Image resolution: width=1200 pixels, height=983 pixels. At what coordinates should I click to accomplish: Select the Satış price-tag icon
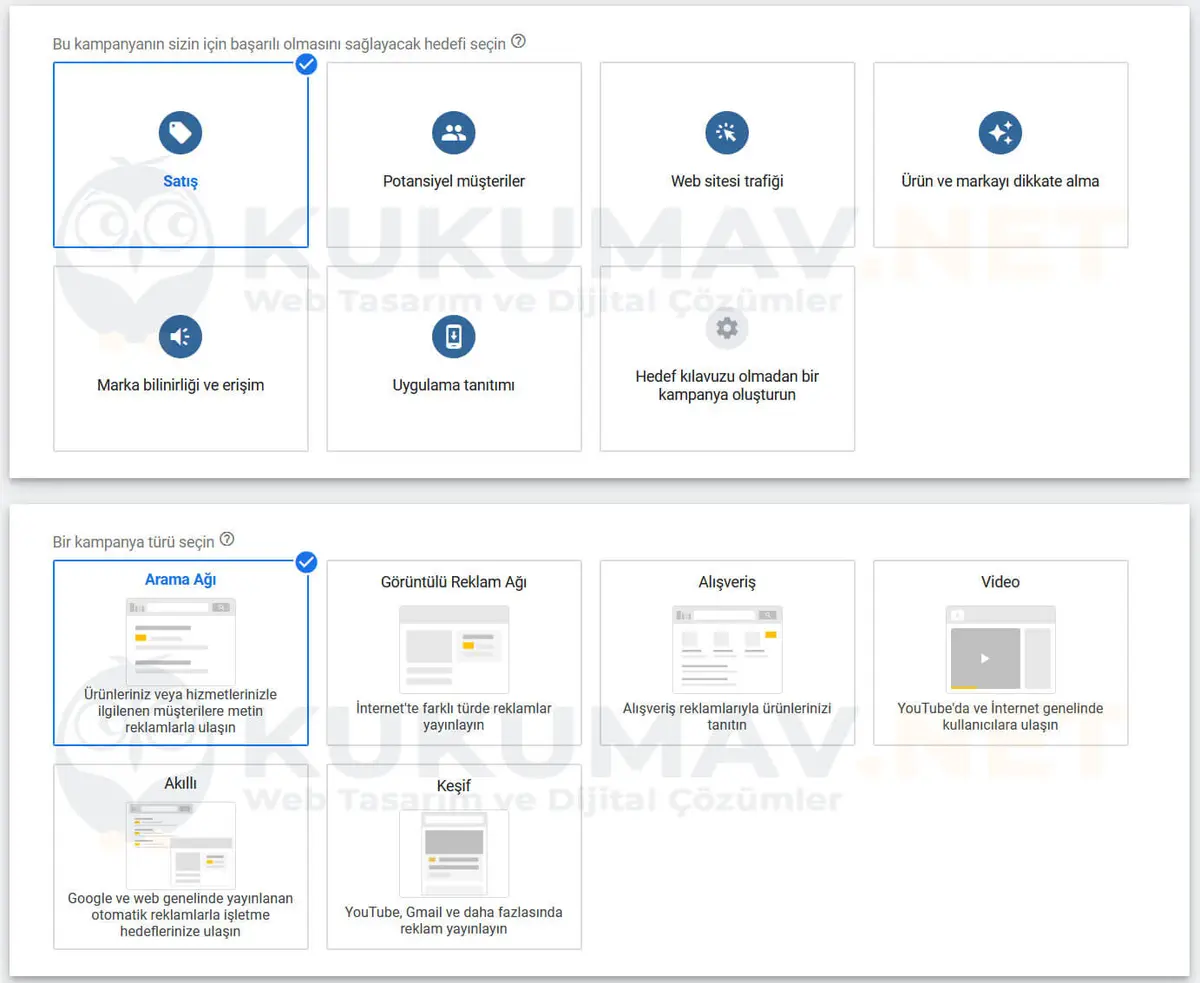180,132
